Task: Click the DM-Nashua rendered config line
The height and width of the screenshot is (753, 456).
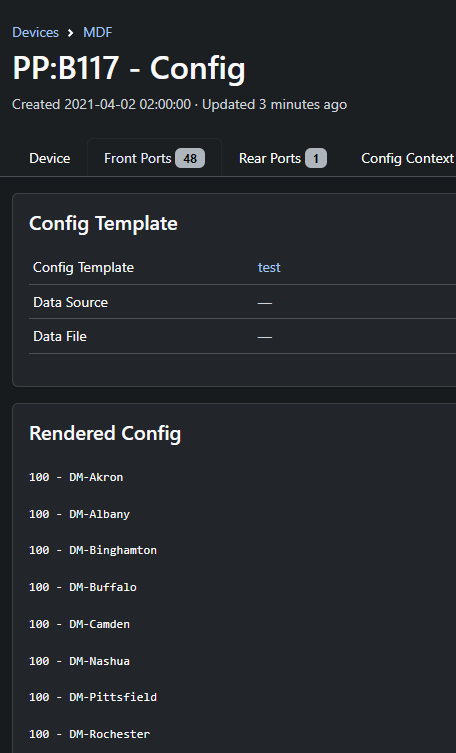Action: [x=79, y=661]
